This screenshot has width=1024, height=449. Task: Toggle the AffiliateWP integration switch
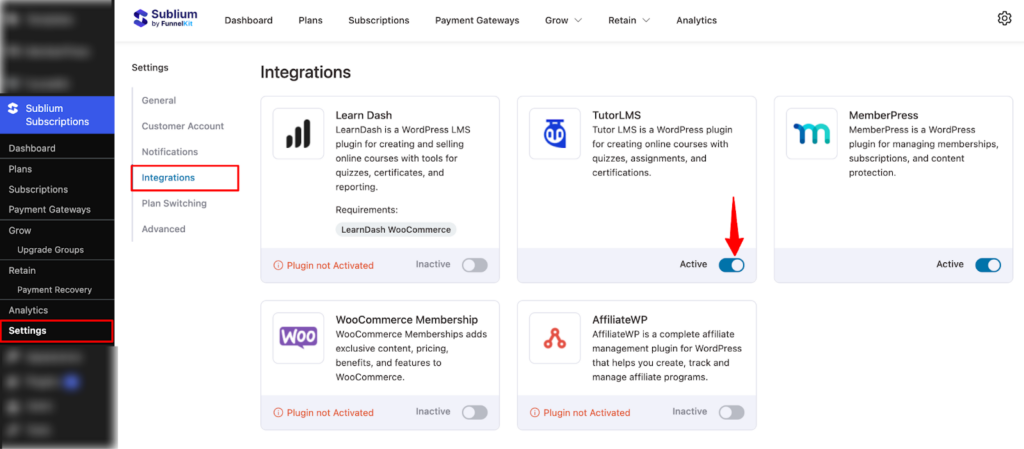731,412
